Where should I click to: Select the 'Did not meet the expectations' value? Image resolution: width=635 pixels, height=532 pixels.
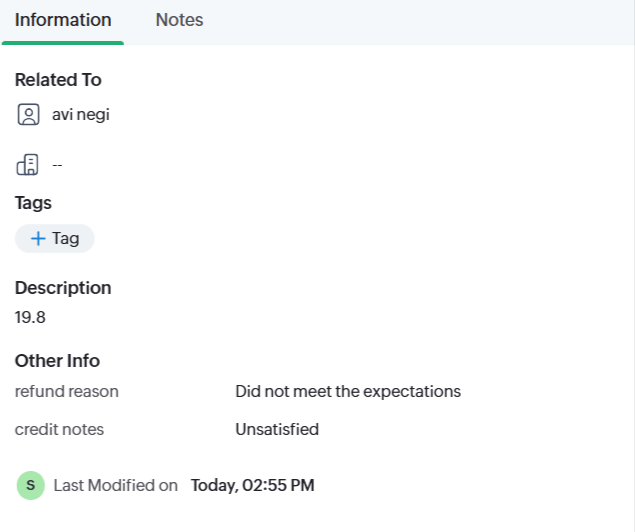point(348,392)
